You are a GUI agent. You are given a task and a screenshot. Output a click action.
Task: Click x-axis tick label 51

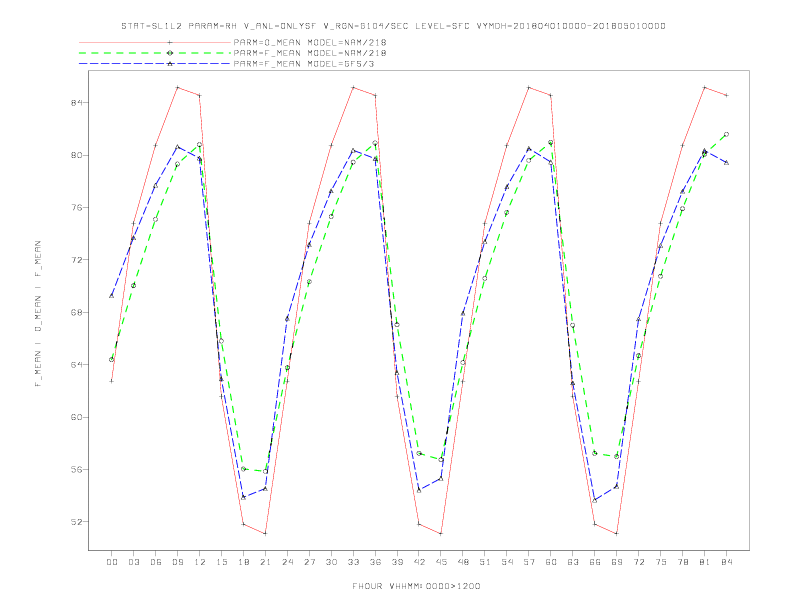tap(485, 562)
